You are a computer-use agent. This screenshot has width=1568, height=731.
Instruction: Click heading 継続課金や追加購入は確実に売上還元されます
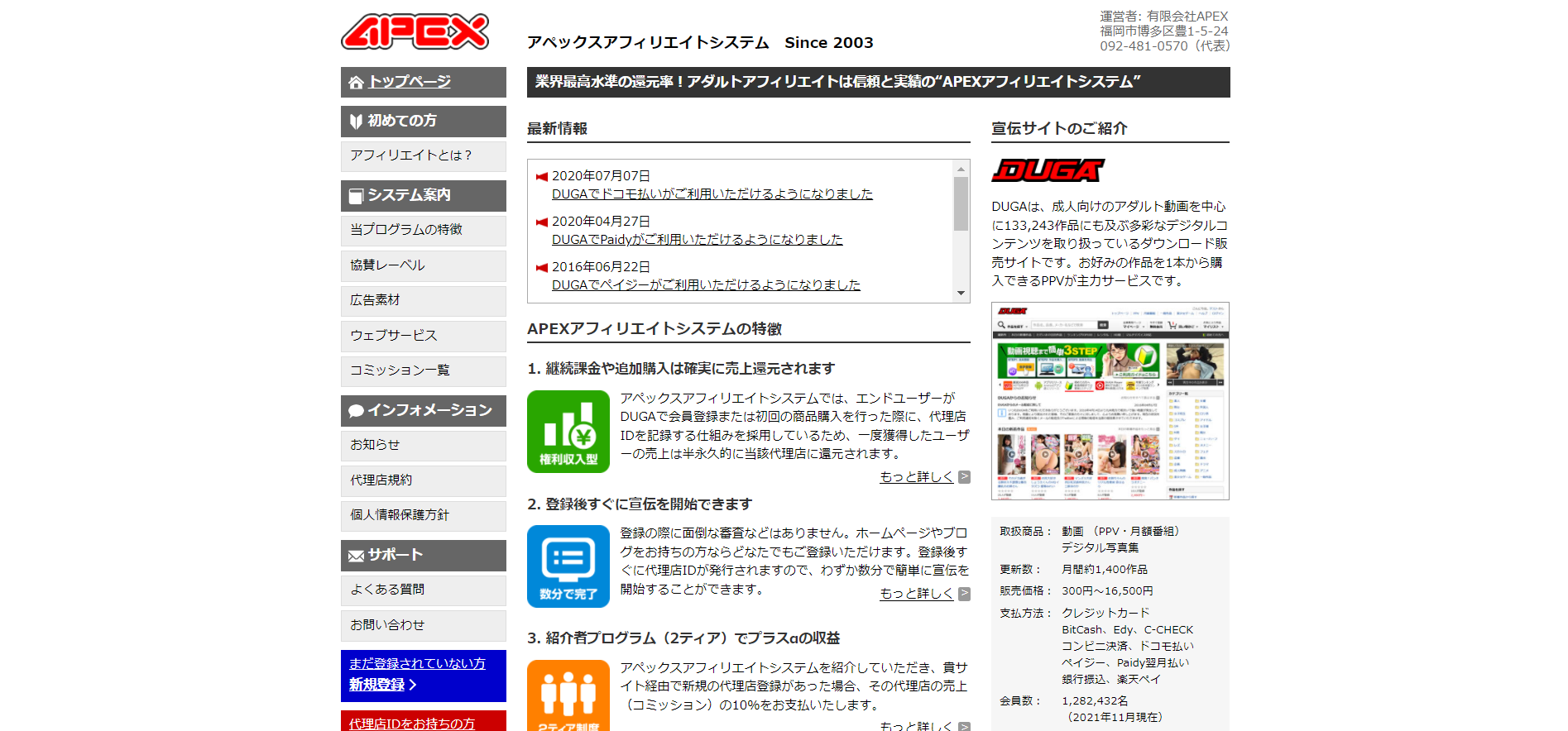click(x=690, y=369)
